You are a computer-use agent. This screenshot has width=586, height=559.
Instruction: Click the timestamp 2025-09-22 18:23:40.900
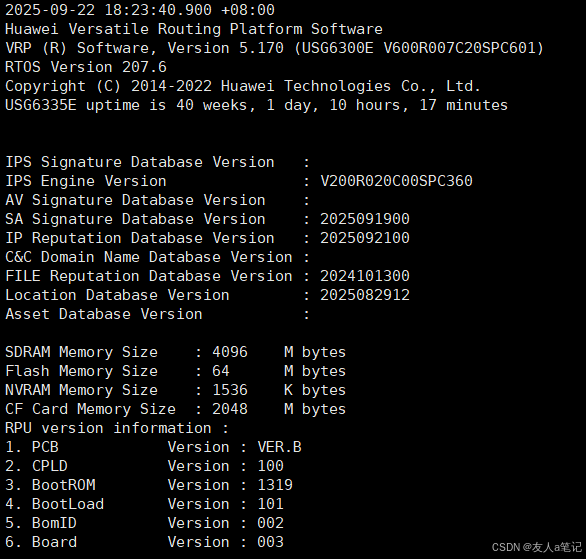pyautogui.click(x=108, y=10)
